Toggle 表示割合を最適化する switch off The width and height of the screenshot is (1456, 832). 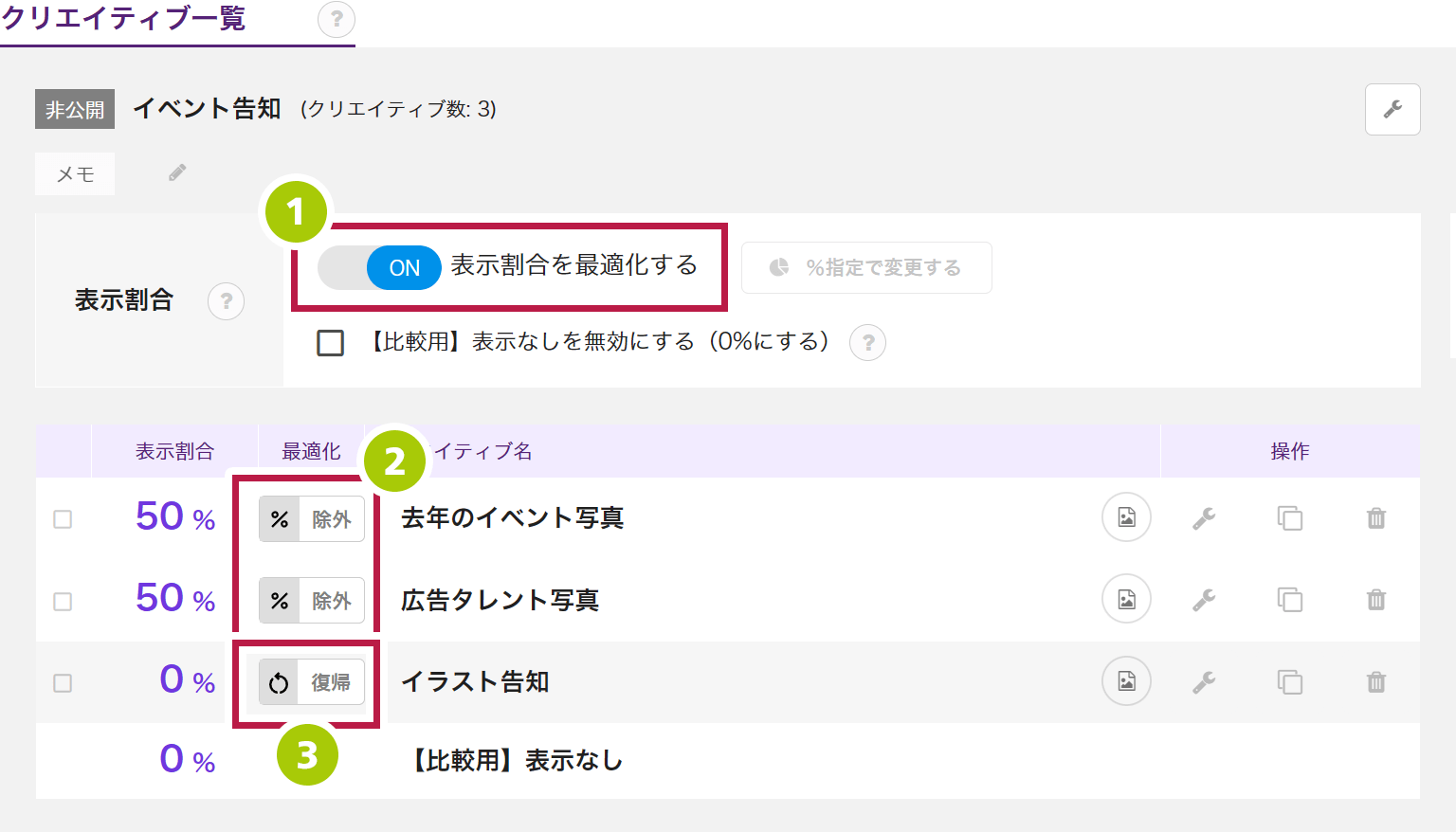(x=380, y=268)
